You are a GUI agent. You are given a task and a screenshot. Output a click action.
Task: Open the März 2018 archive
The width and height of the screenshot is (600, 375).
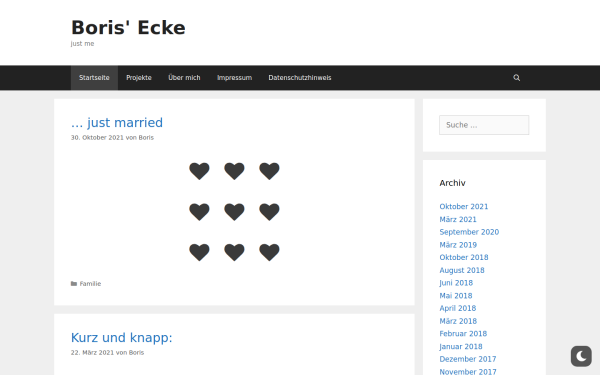tap(458, 321)
